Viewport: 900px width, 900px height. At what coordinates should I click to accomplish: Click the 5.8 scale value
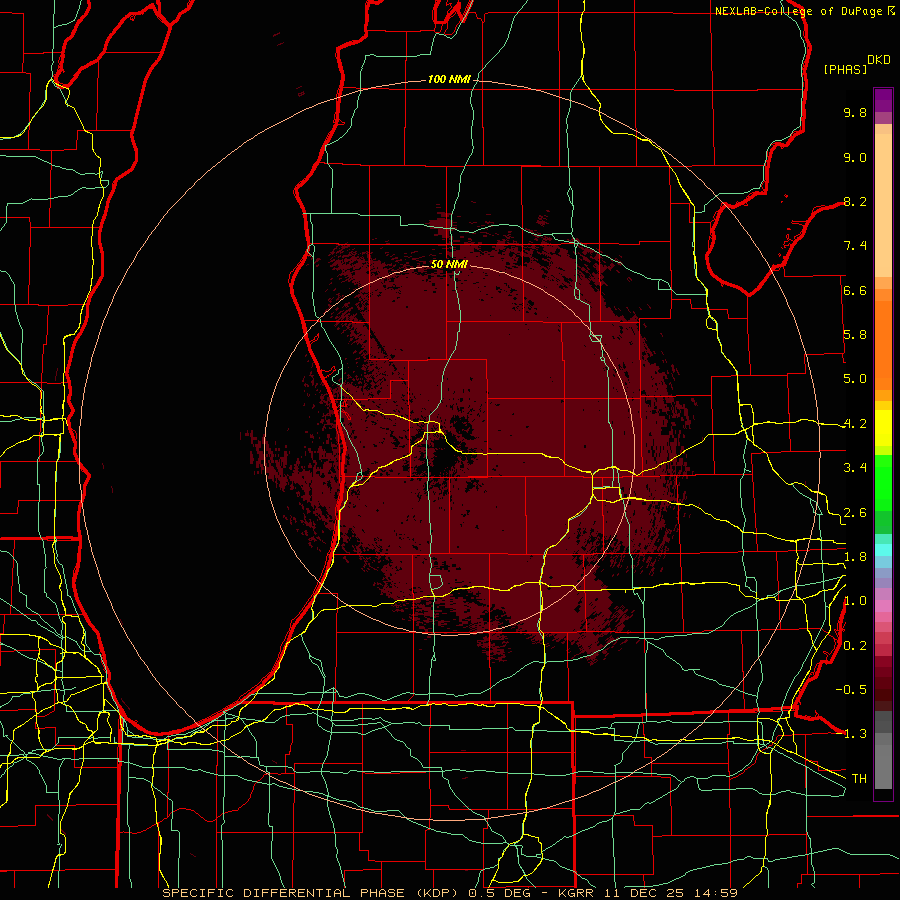pyautogui.click(x=855, y=335)
